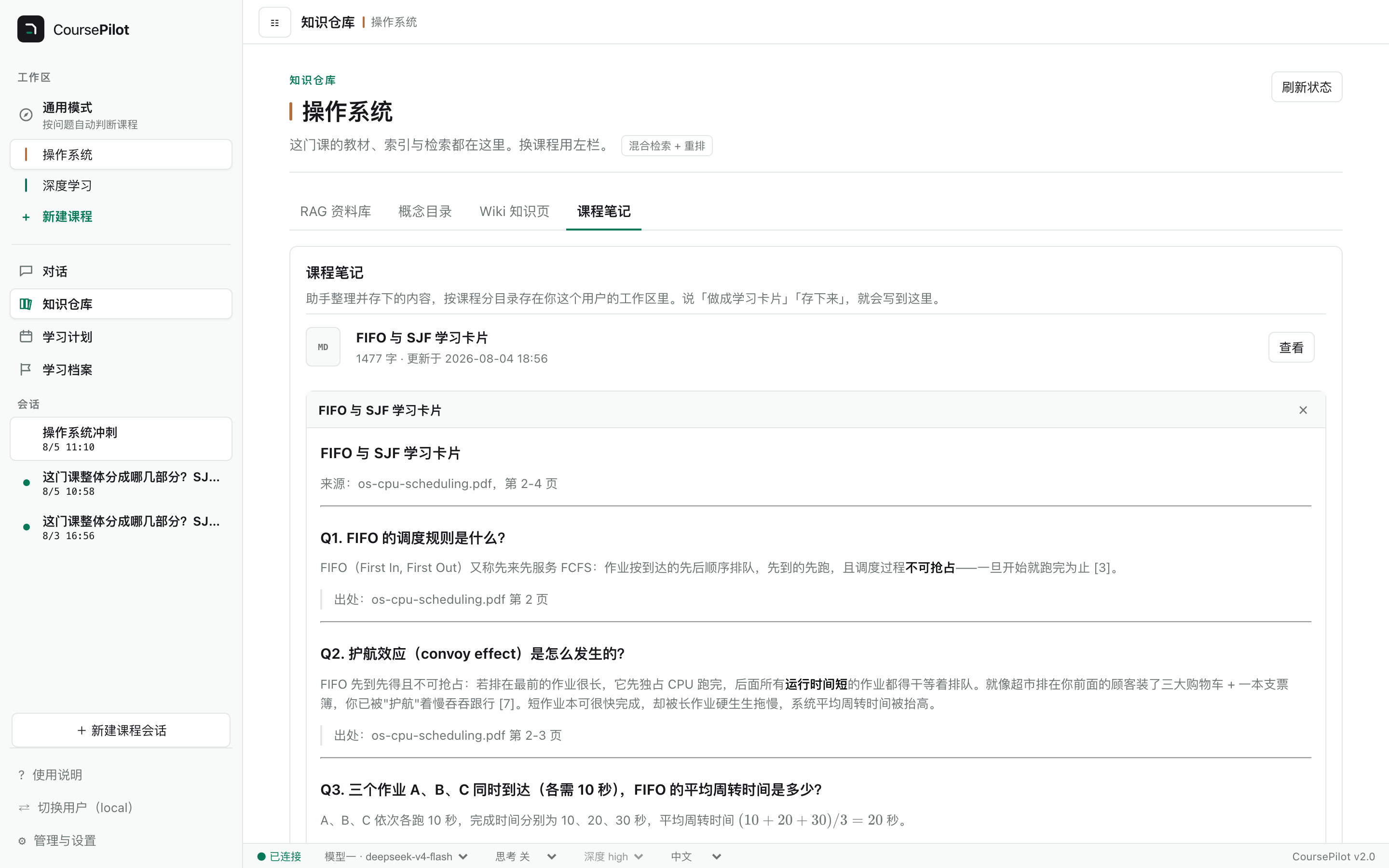Select the 深度学习 course

[x=121, y=186]
